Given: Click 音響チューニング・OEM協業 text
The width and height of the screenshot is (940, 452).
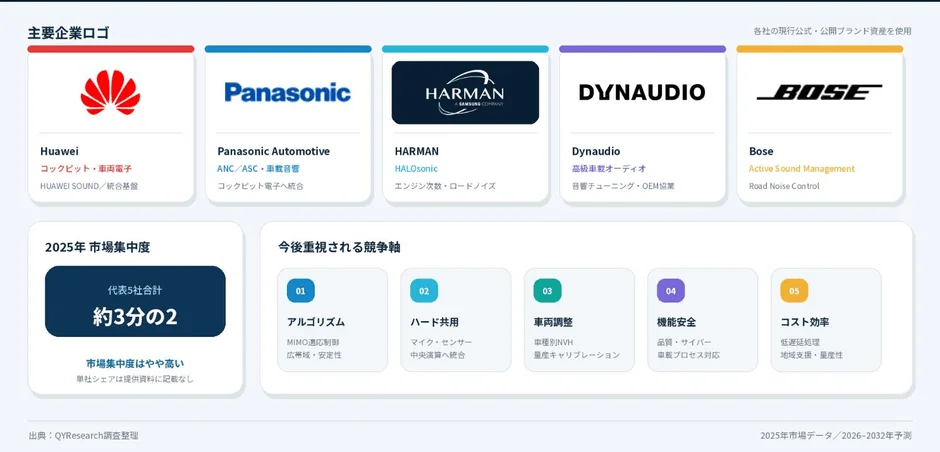Looking at the screenshot, I should click(x=623, y=186).
